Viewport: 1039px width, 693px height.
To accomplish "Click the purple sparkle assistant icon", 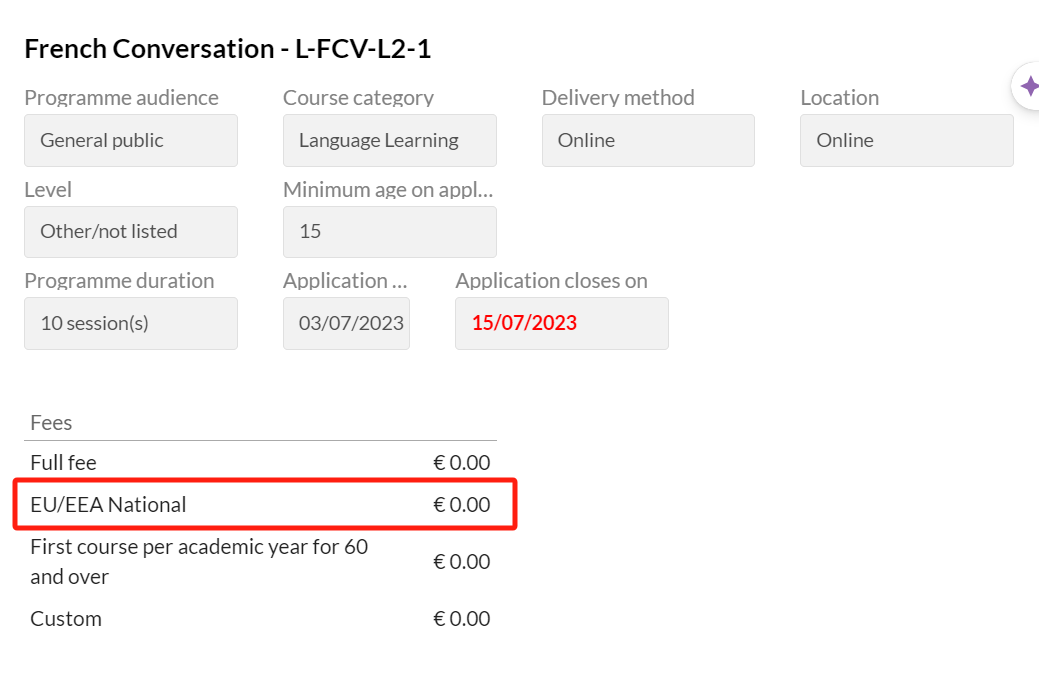I will tap(1029, 87).
